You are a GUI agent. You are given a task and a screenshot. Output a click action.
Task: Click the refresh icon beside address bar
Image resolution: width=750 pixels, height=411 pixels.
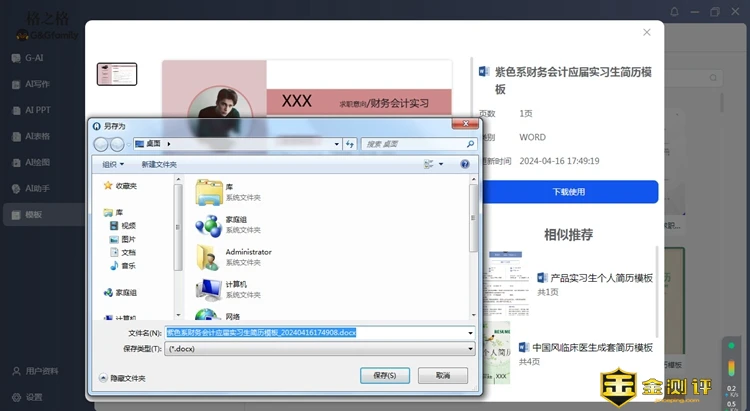349,144
